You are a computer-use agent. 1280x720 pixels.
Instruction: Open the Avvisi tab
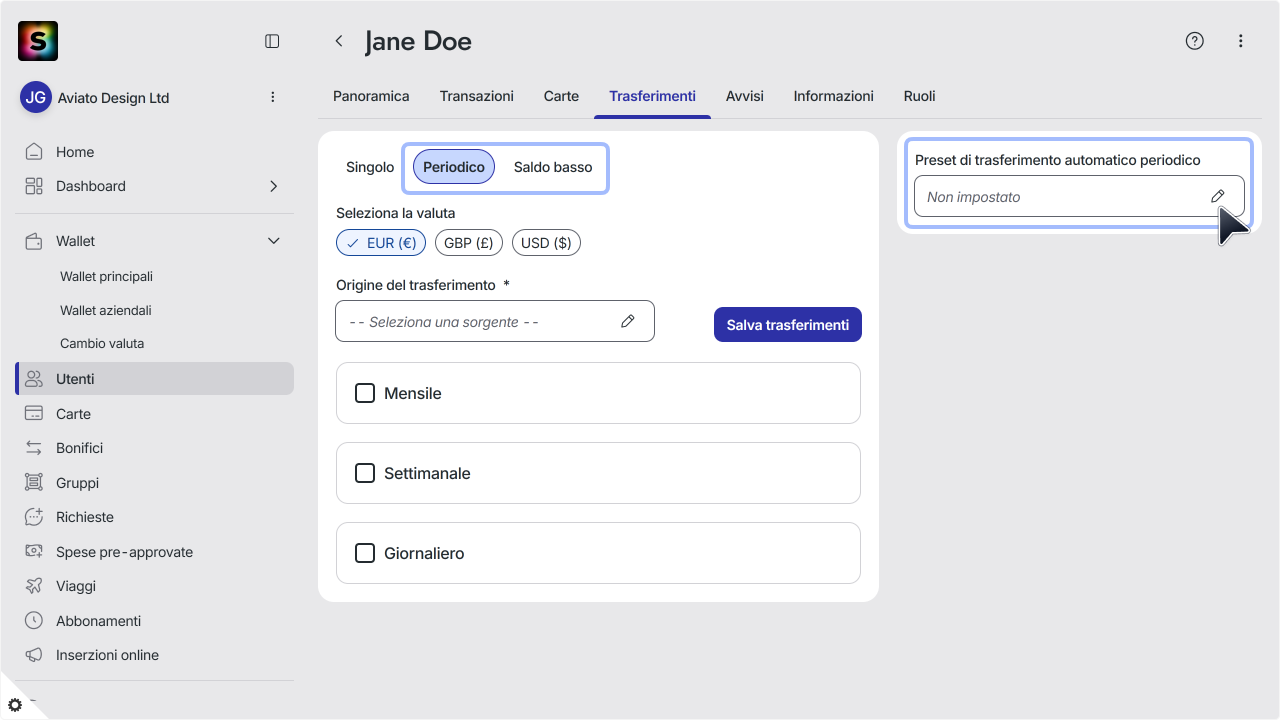pos(745,96)
